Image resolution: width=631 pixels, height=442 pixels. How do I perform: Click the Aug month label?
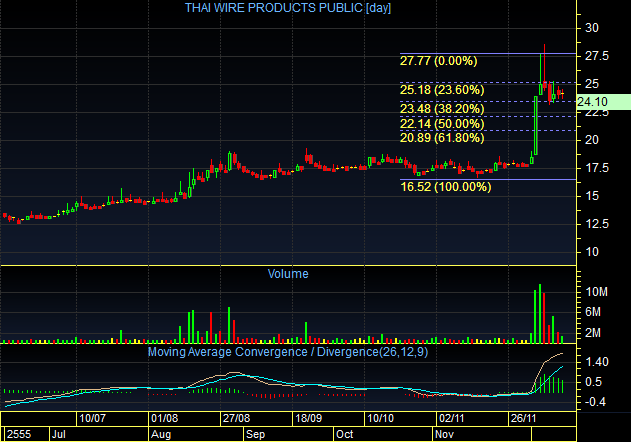point(161,434)
